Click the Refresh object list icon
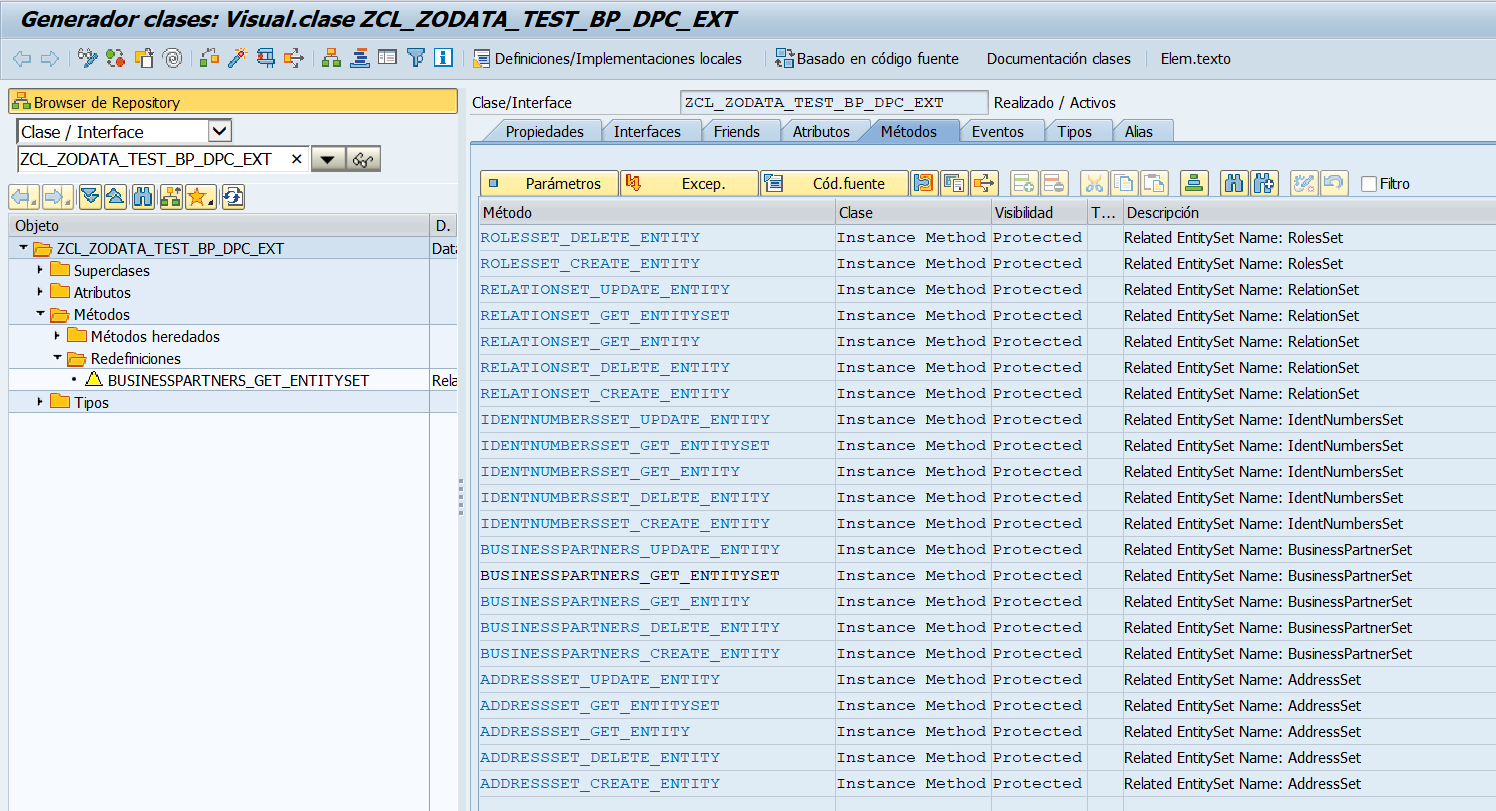 pyautogui.click(x=233, y=197)
